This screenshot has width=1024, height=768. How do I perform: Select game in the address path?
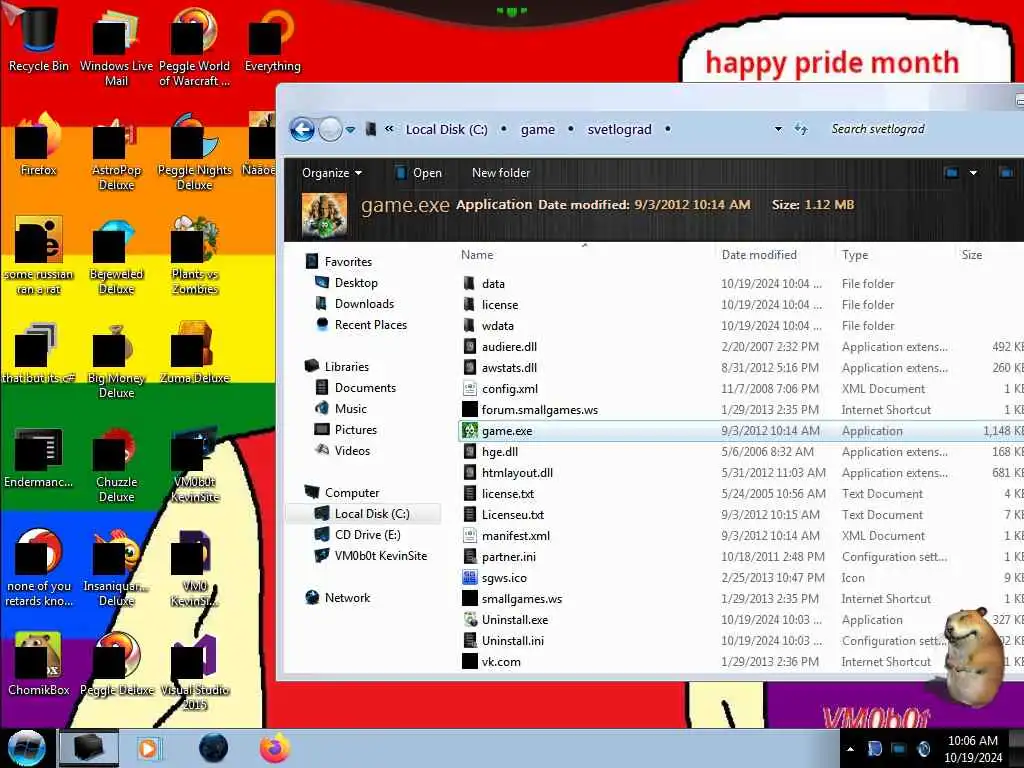(x=537, y=129)
